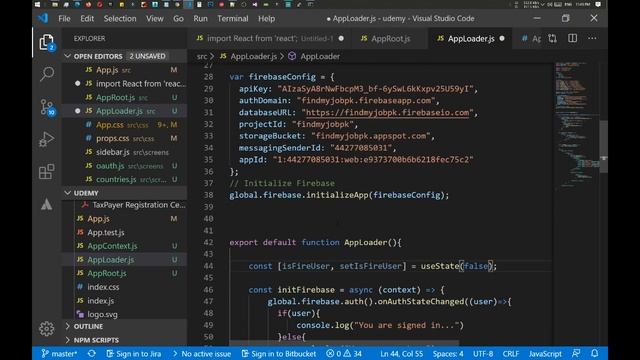Open the Run and Debug view

point(47,139)
